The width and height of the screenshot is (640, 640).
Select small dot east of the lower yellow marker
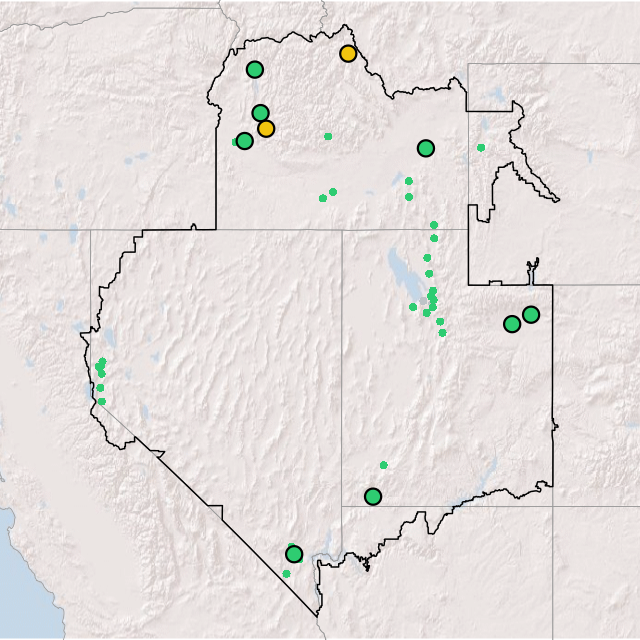pyautogui.click(x=328, y=136)
